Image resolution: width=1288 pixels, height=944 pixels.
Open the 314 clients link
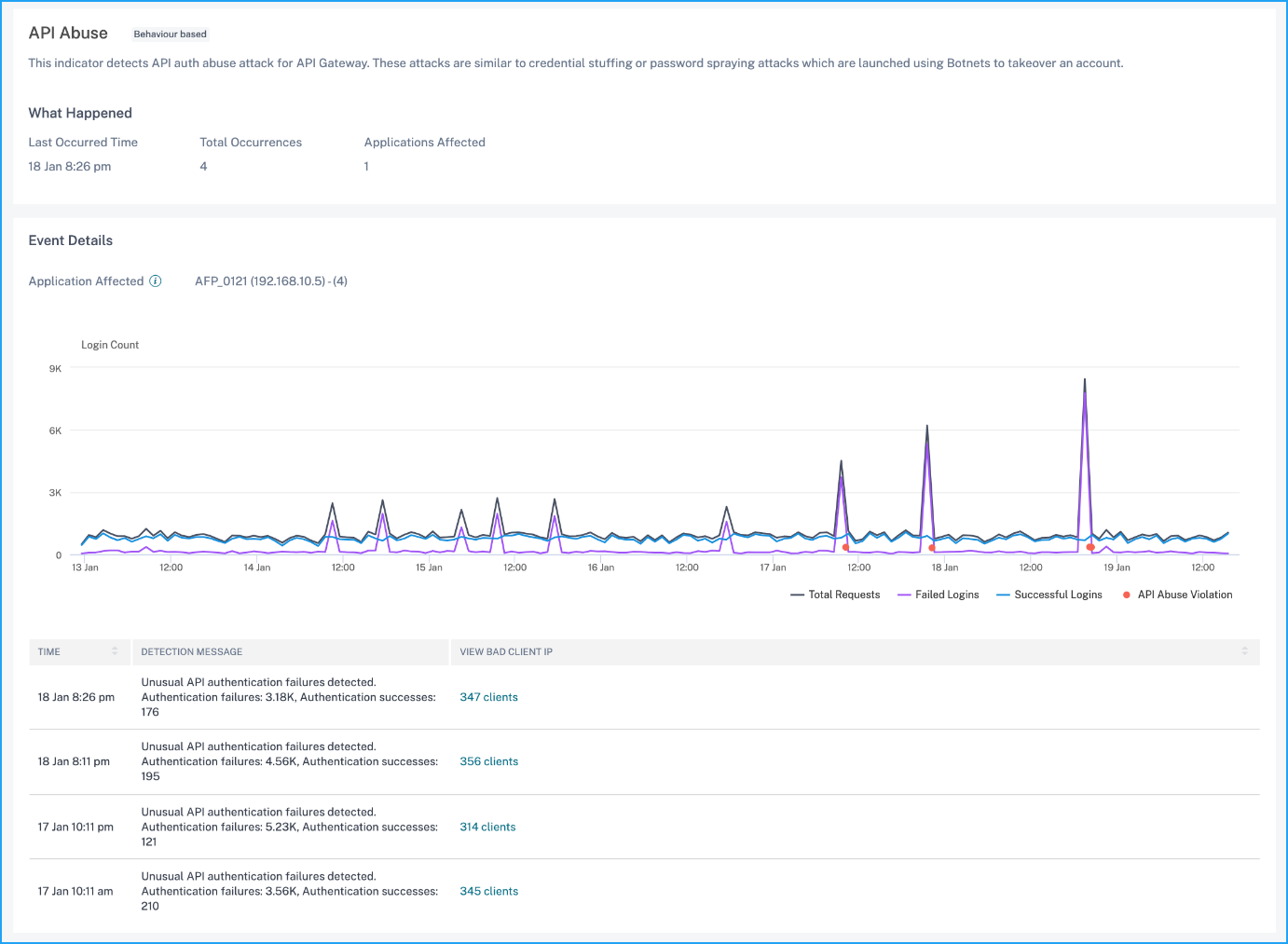click(487, 827)
